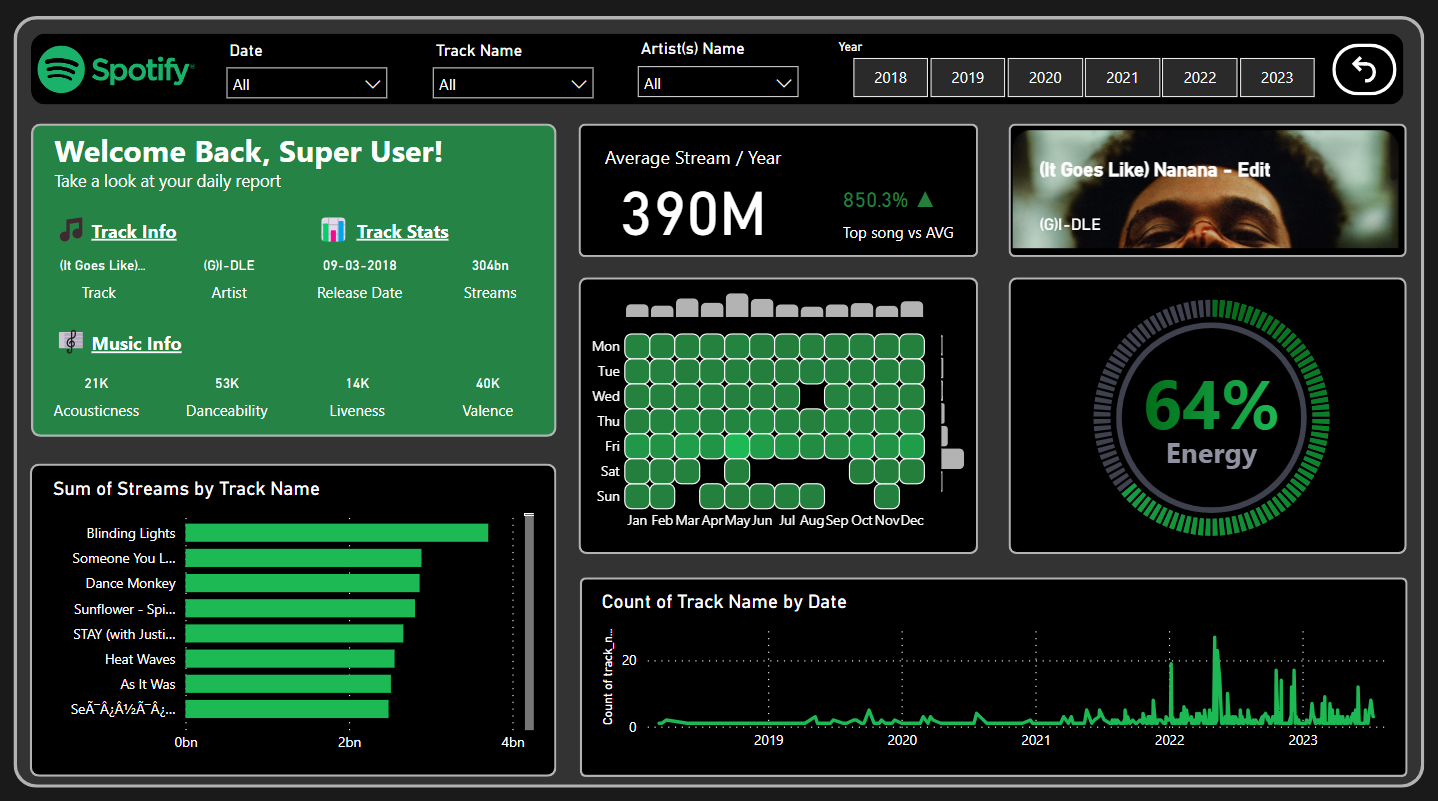Viewport: 1438px width, 801px height.
Task: Click the 64% Energy gauge
Action: (x=1209, y=416)
